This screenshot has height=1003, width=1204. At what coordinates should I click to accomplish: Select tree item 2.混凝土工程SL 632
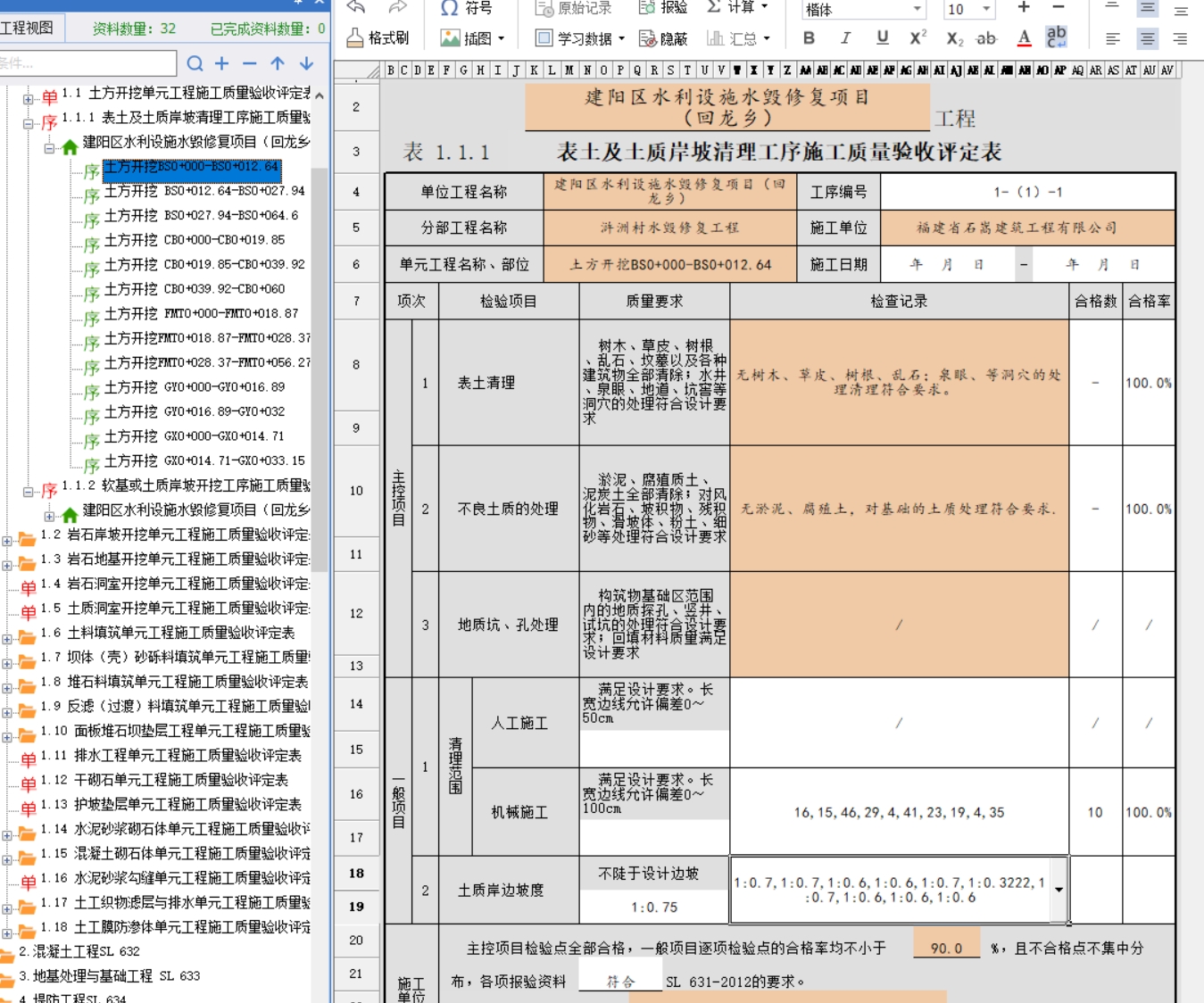(79, 951)
